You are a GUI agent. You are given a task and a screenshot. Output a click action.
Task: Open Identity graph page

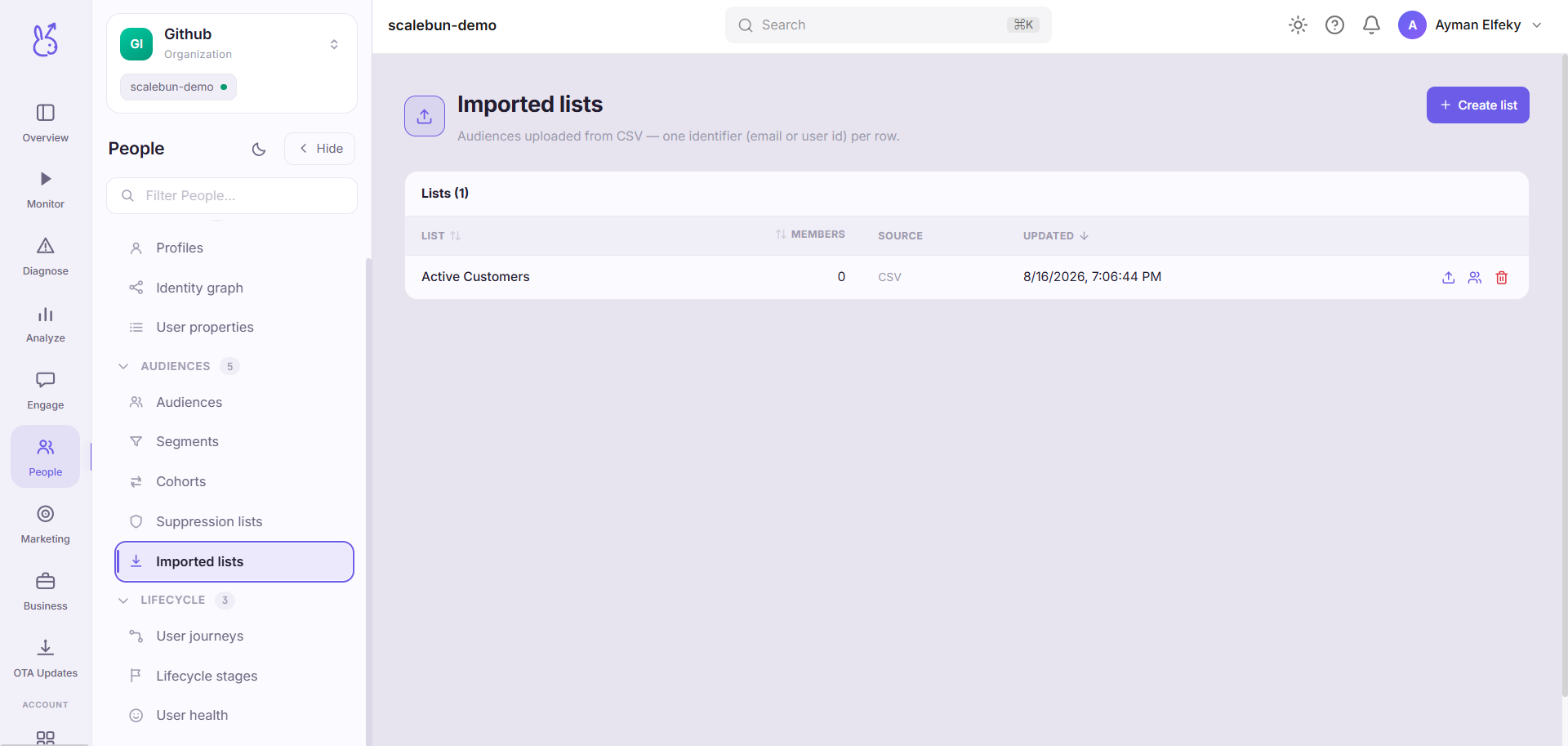(x=234, y=288)
